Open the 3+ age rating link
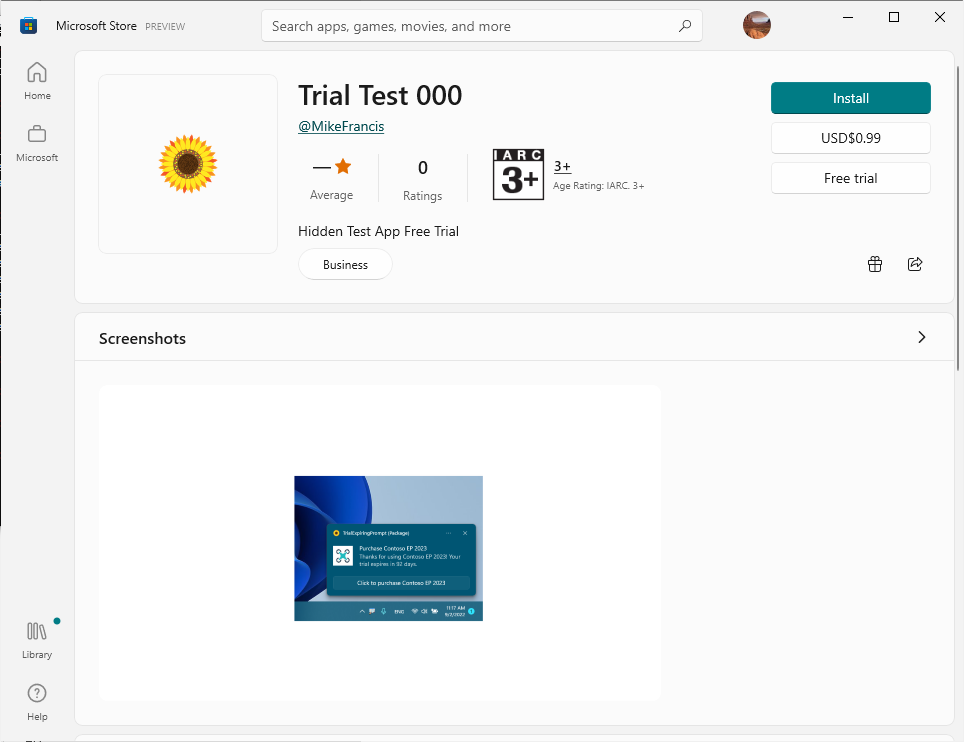Image resolution: width=964 pixels, height=742 pixels. point(562,166)
